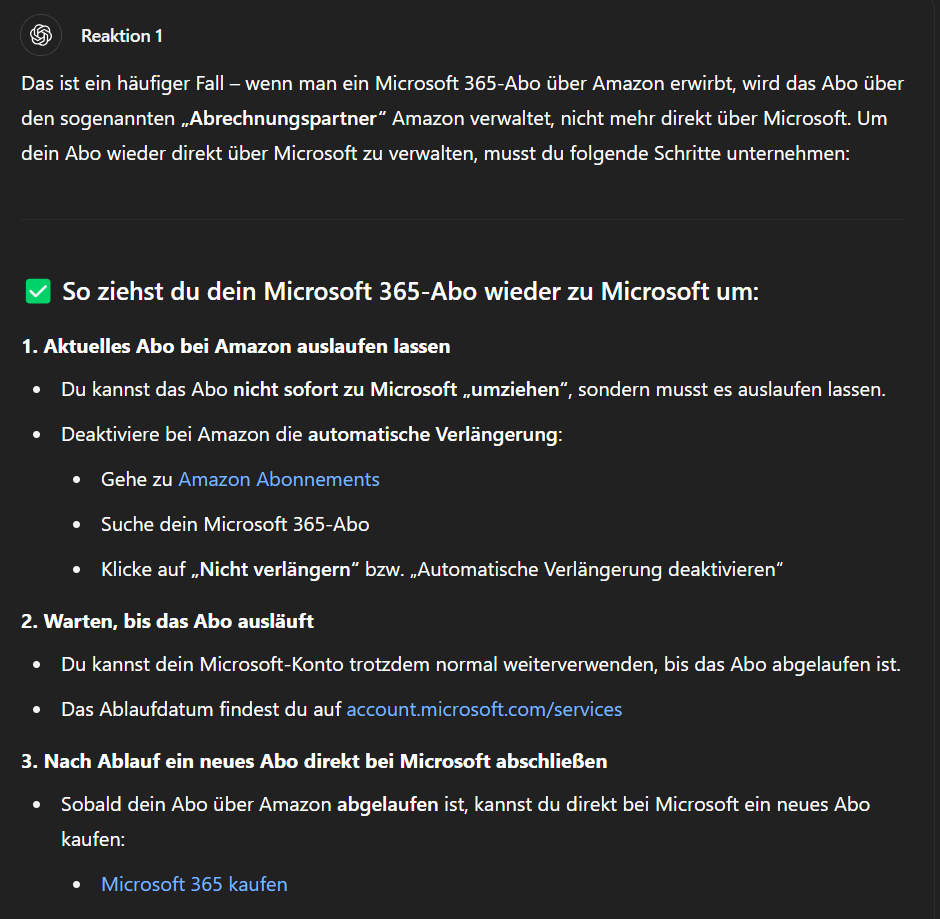Screen dimensions: 940x919
Task: Click the bold text "automatische Verlängerung"
Action: [x=432, y=435]
